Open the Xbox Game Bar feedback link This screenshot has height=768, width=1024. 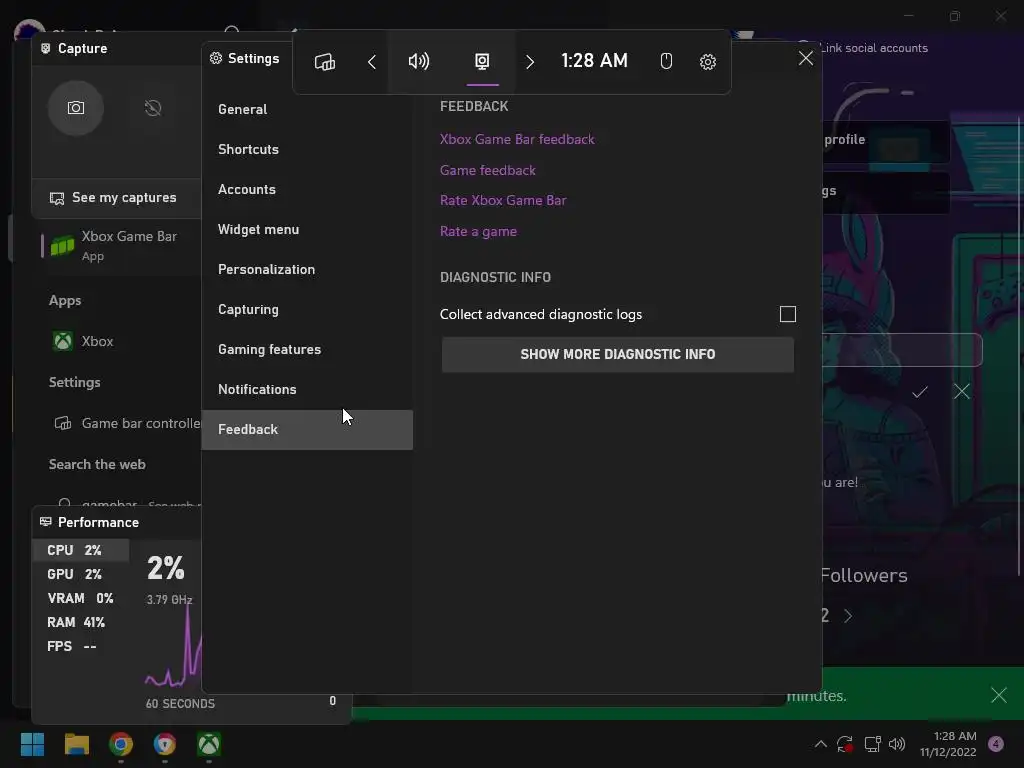pos(517,139)
